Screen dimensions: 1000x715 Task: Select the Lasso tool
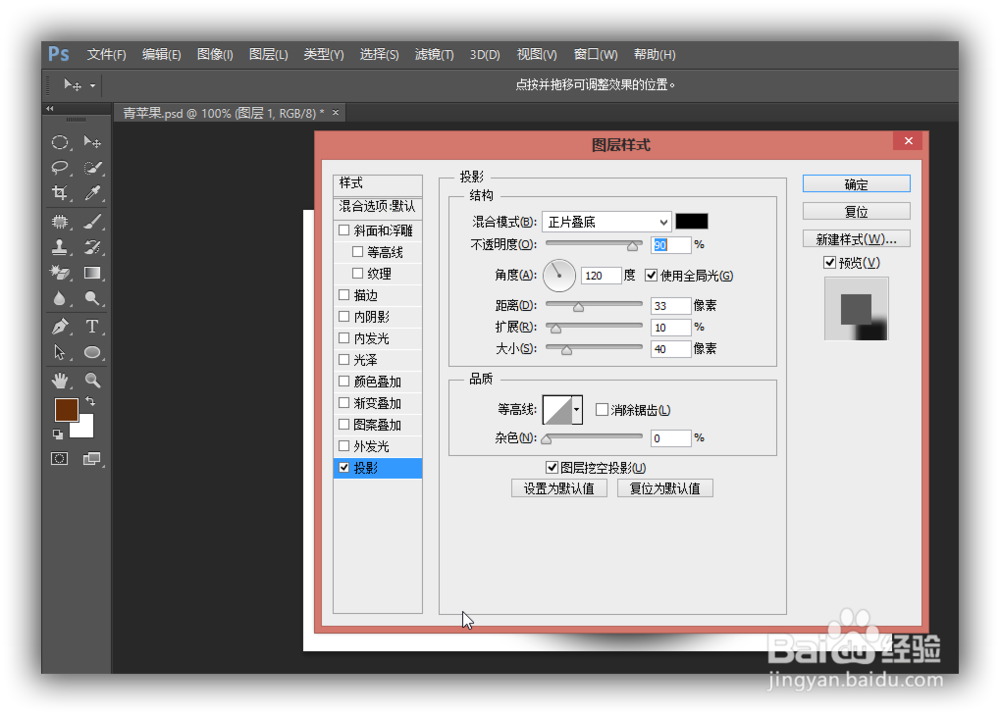61,164
